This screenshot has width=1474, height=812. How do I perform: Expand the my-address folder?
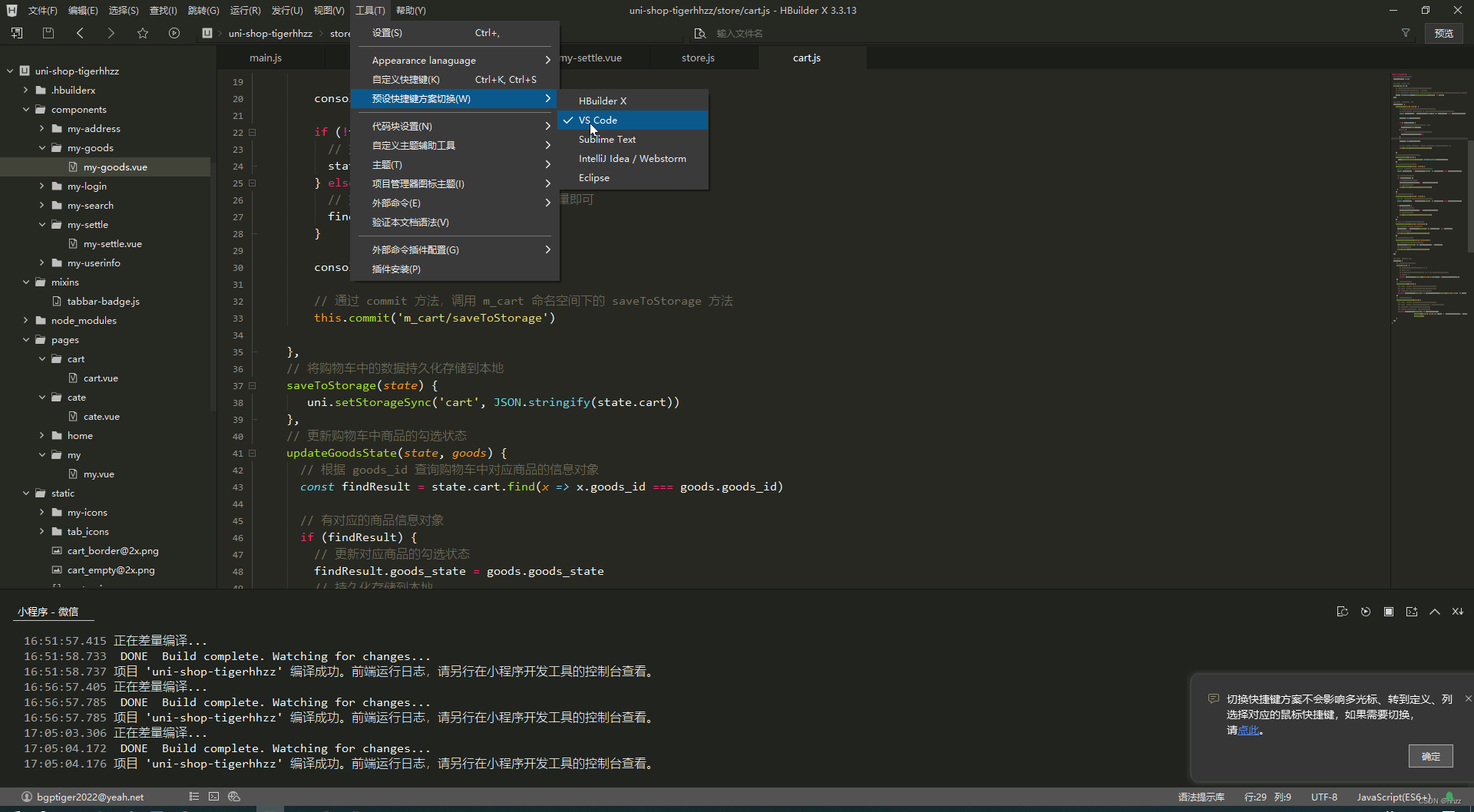[42, 128]
